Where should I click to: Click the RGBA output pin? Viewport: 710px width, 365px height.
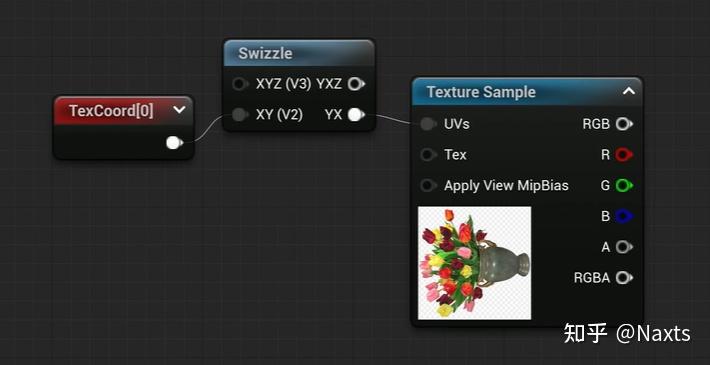tap(624, 278)
